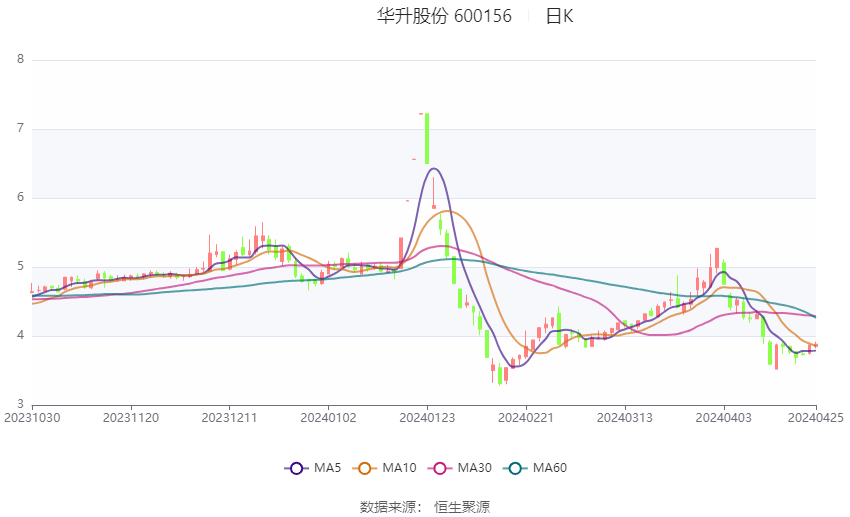Click y-axis value label 4

click(21, 335)
